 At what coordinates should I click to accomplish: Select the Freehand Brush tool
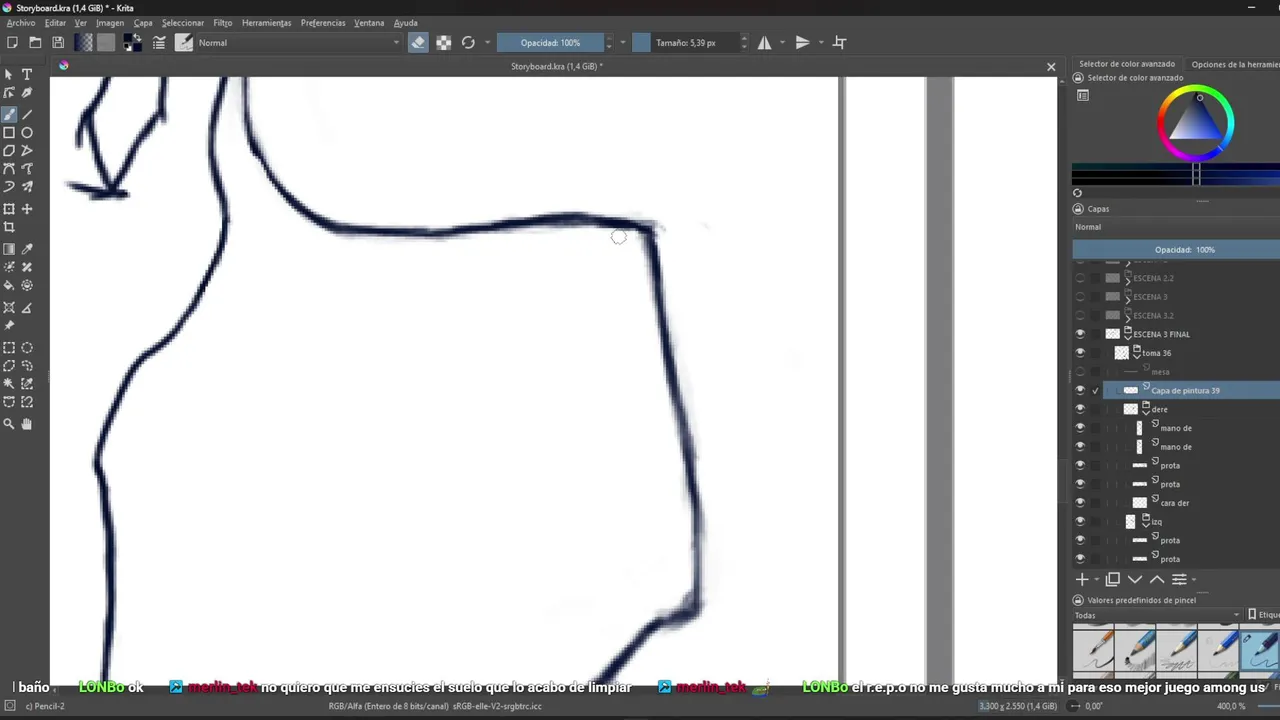click(x=9, y=113)
